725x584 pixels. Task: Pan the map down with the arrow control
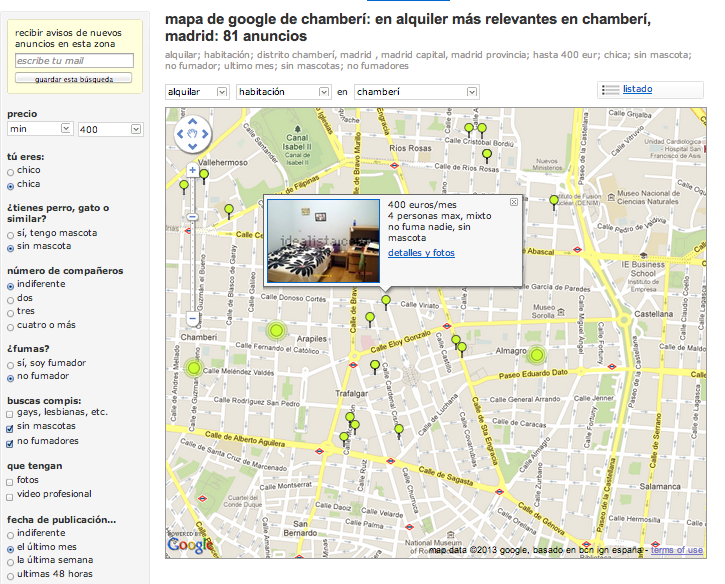click(193, 147)
